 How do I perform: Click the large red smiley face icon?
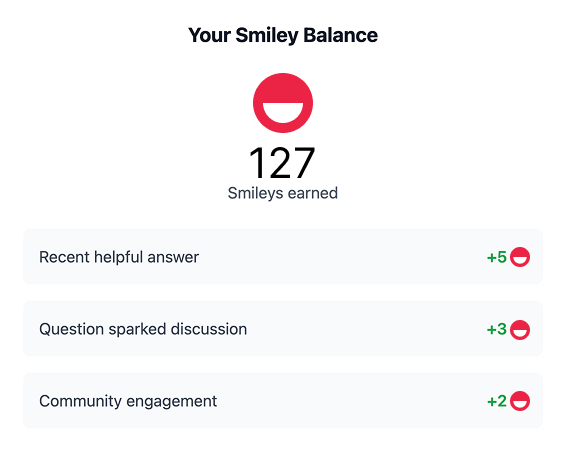point(283,103)
